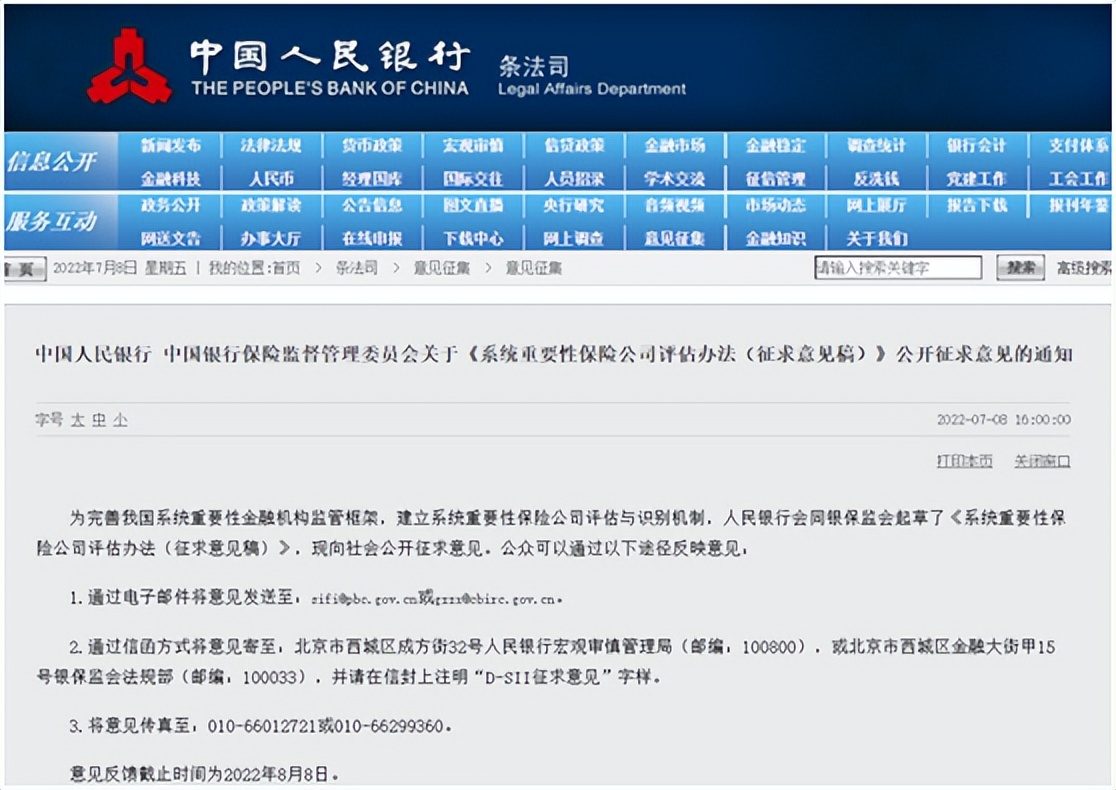Click the 首页 breadcrumb link
This screenshot has height=790, width=1116.
(286, 268)
